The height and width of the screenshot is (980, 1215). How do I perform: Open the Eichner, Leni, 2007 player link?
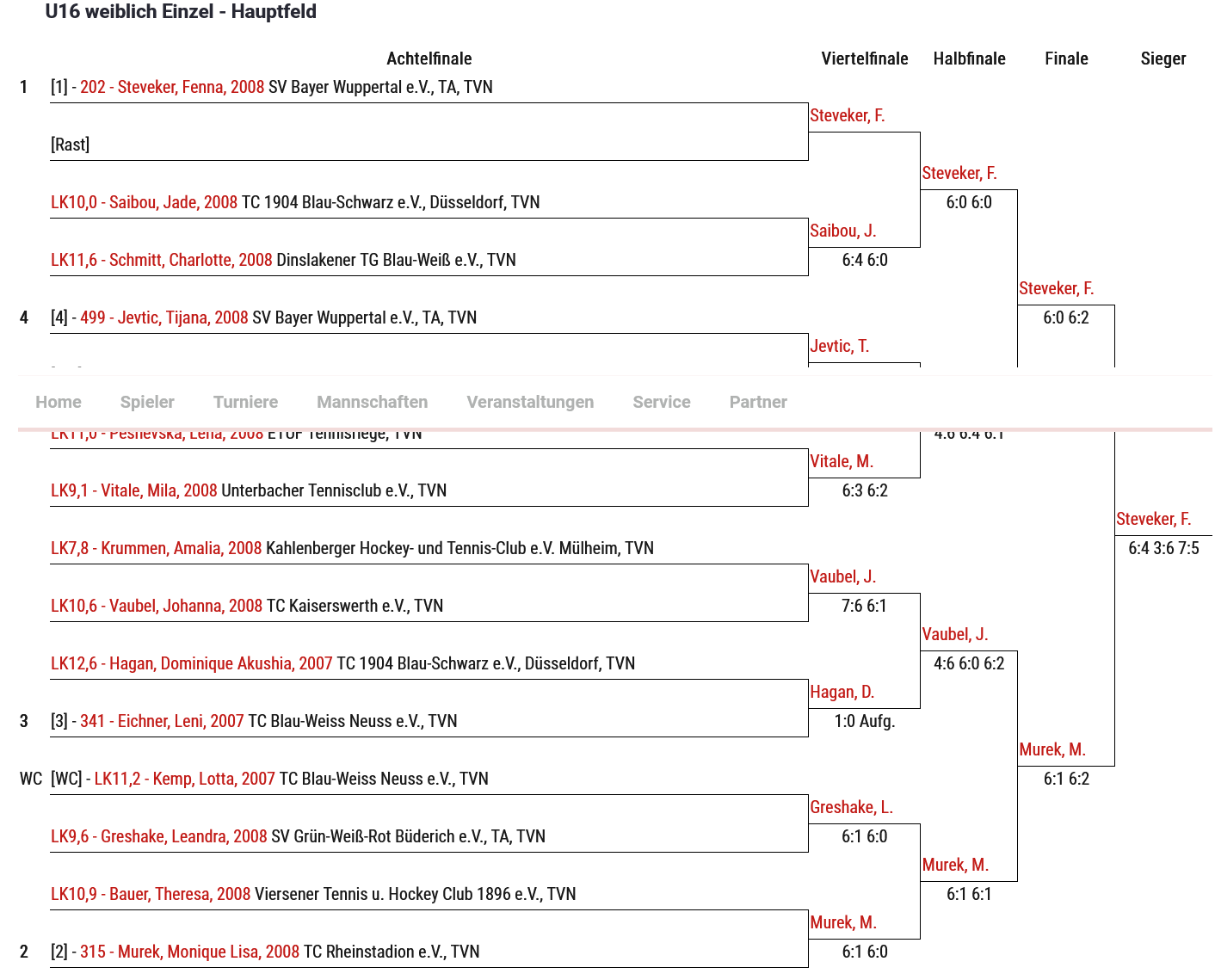click(162, 721)
